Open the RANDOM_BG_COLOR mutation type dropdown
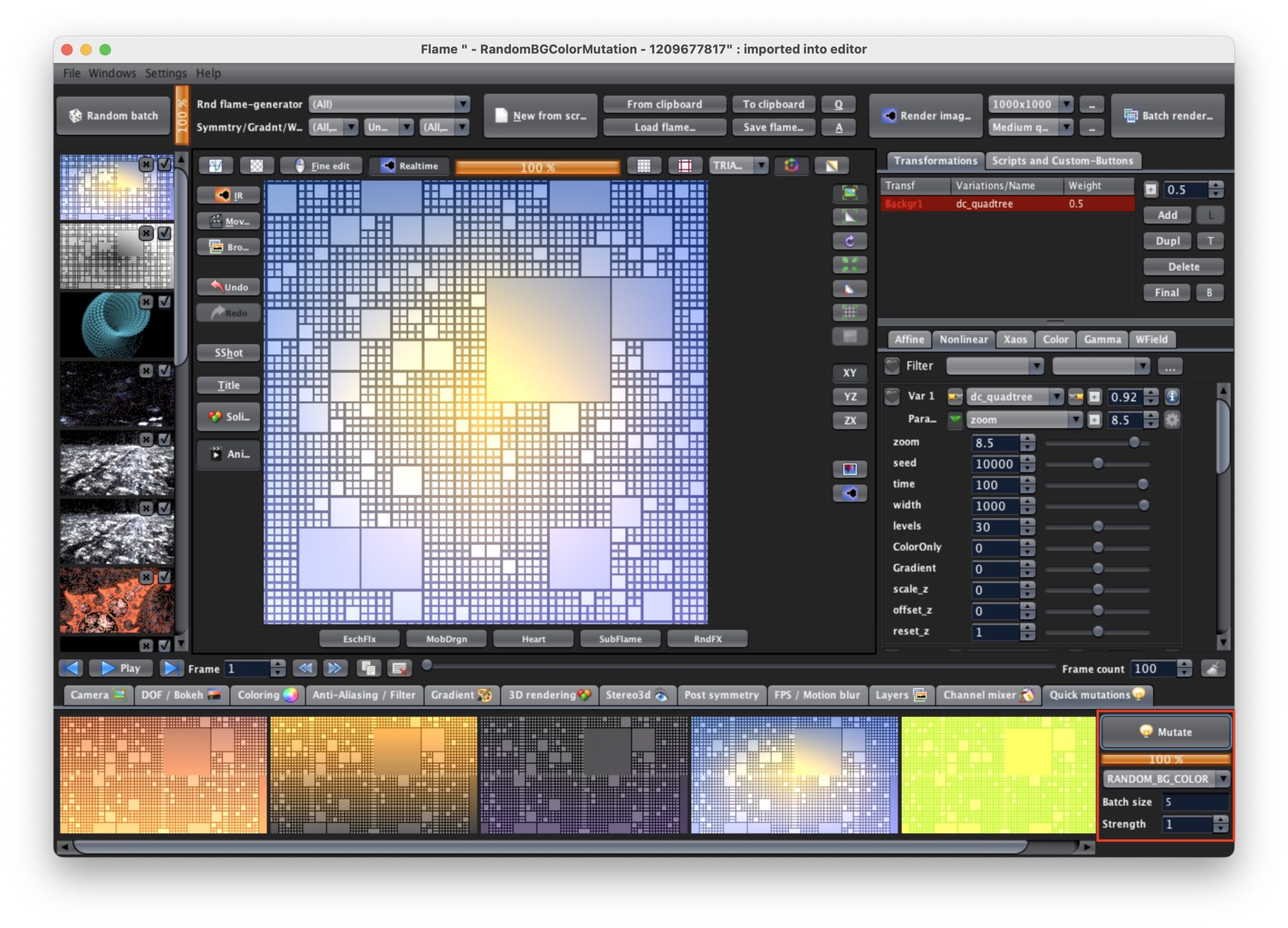Image resolution: width=1288 pixels, height=928 pixels. [1166, 779]
